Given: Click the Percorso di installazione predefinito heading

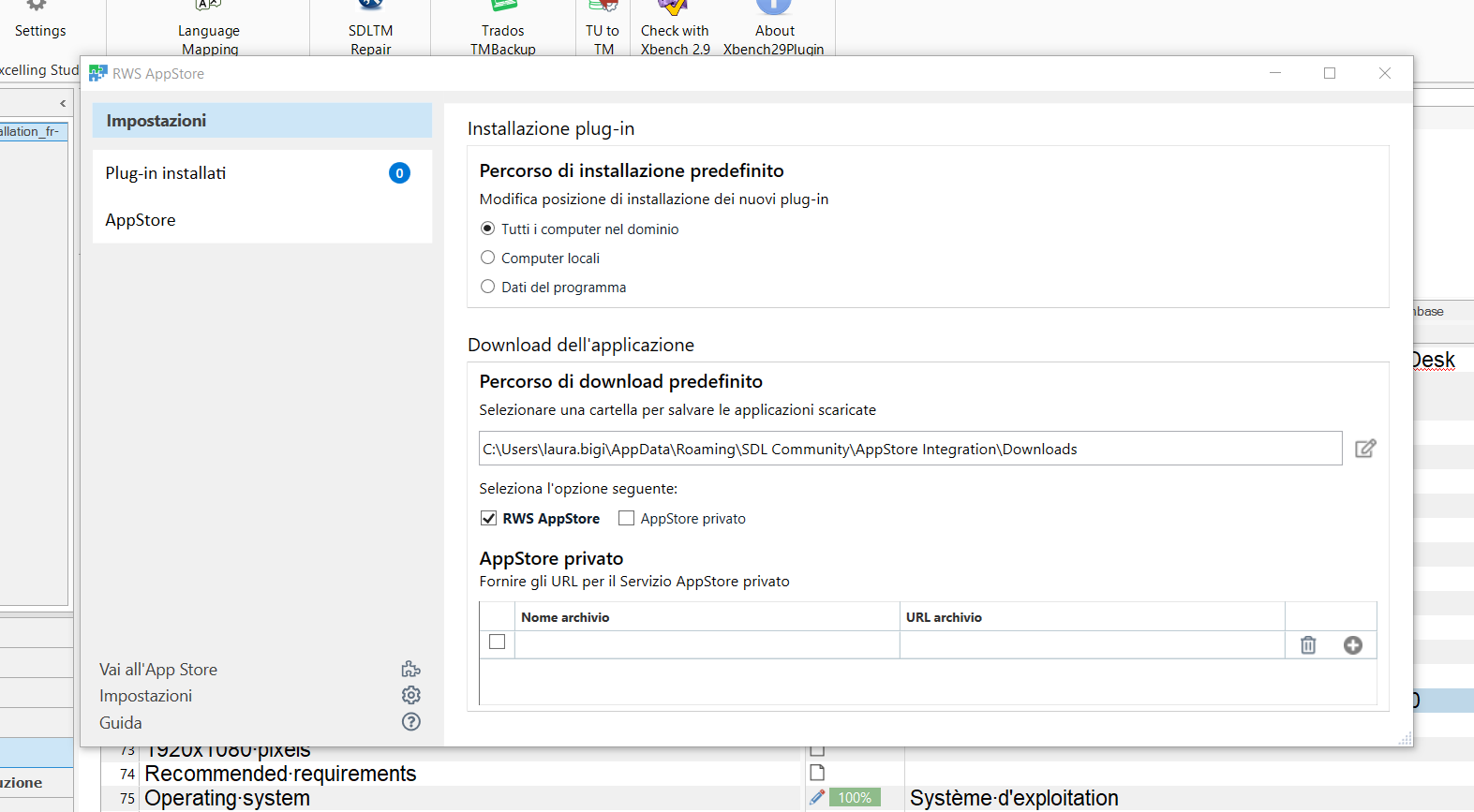Looking at the screenshot, I should 632,170.
